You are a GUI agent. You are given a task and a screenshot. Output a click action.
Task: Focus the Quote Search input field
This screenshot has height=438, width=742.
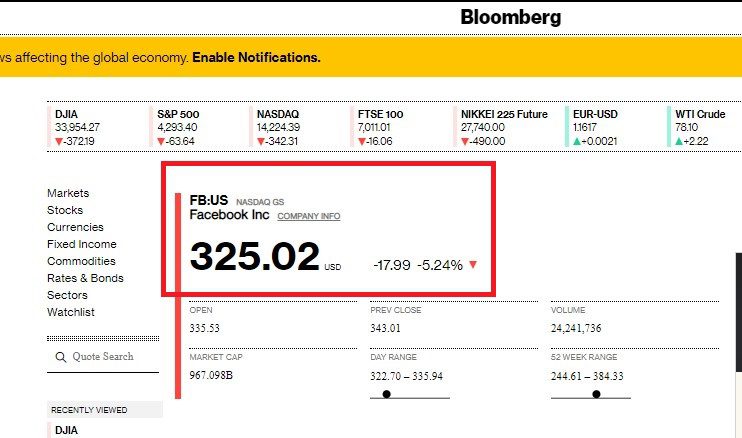tap(103, 357)
